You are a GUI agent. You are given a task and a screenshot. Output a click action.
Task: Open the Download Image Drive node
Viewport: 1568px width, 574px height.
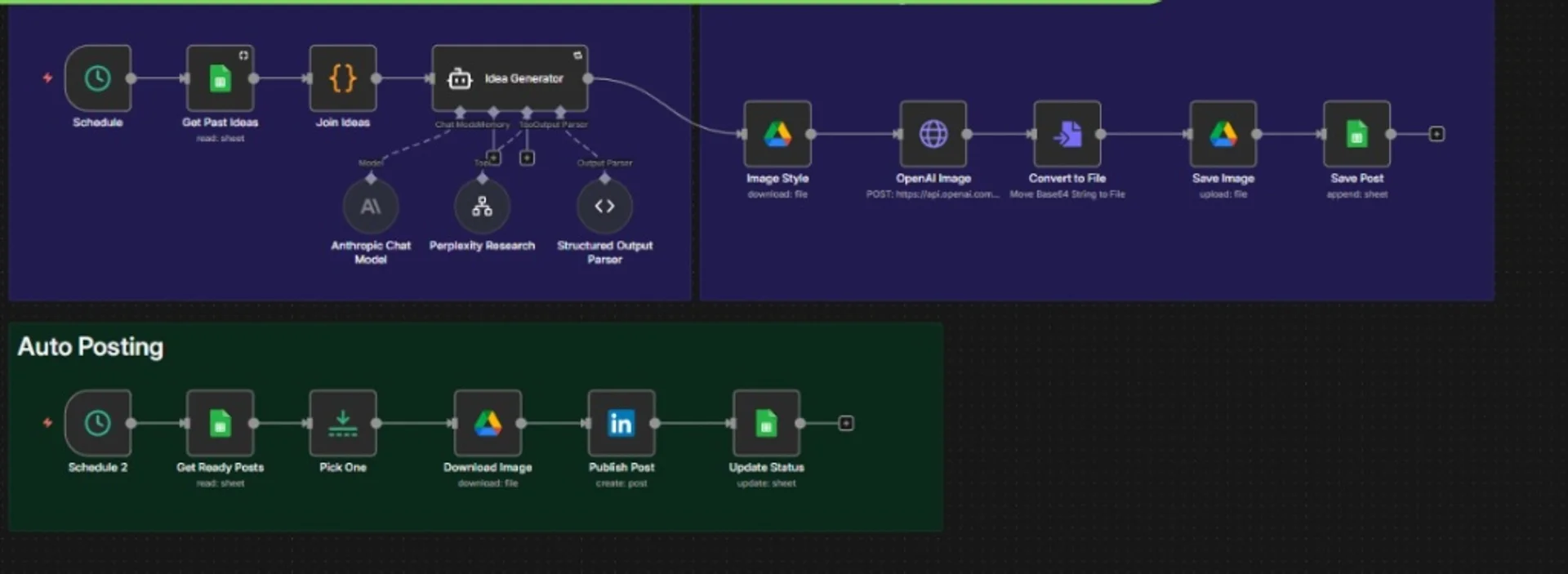pyautogui.click(x=488, y=423)
